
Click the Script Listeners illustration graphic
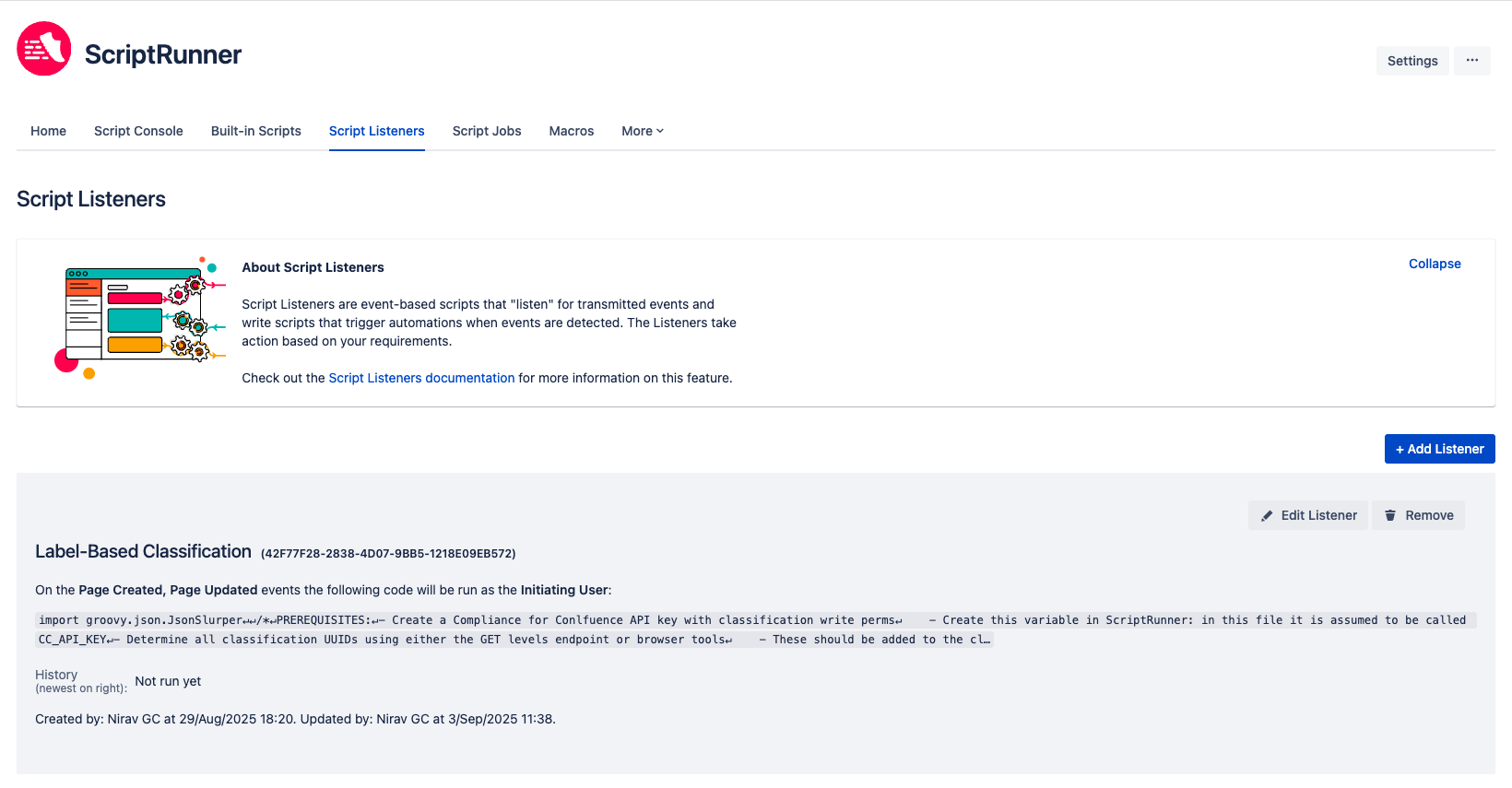click(140, 318)
